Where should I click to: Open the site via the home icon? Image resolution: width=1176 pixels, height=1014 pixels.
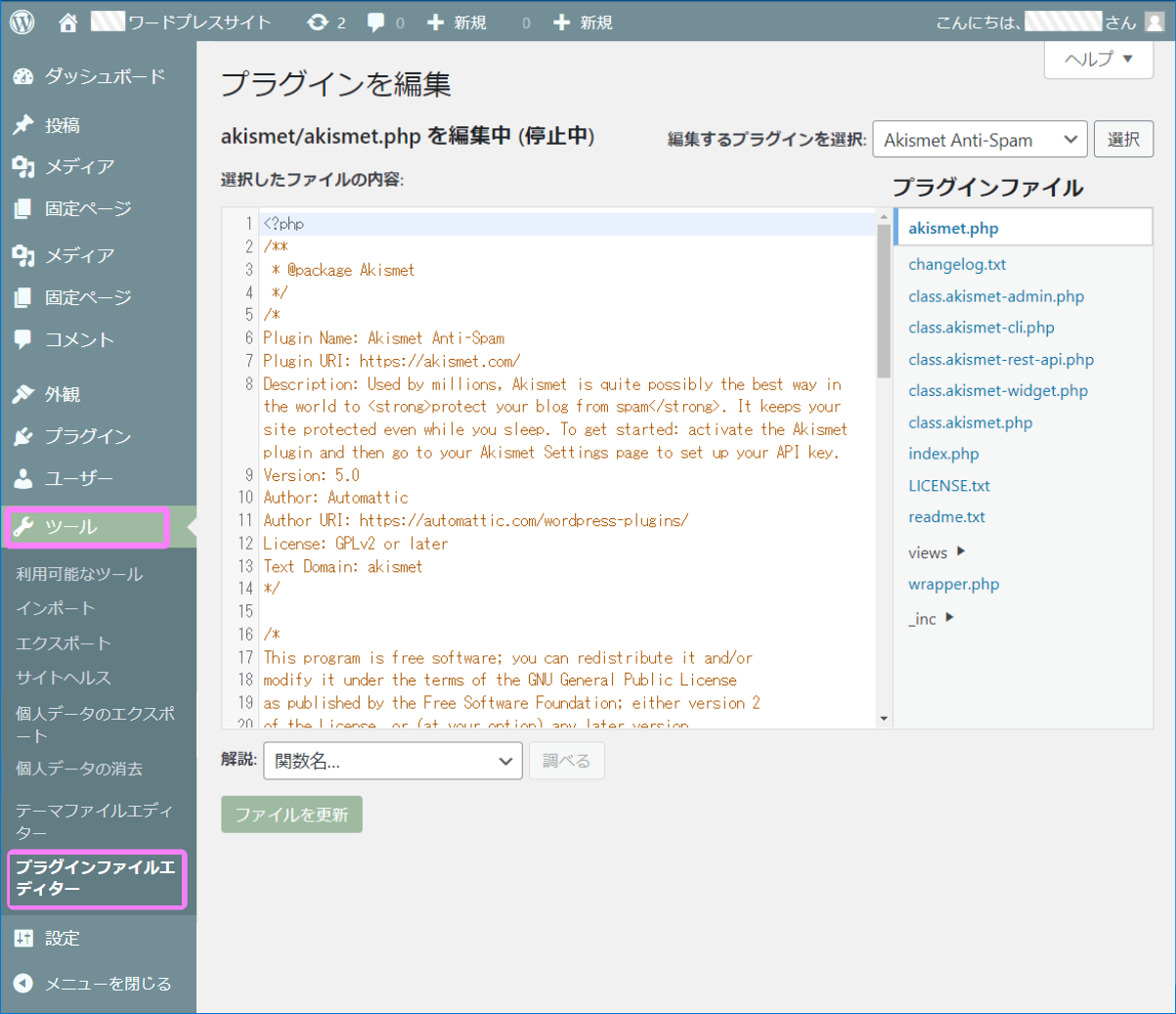[x=66, y=21]
